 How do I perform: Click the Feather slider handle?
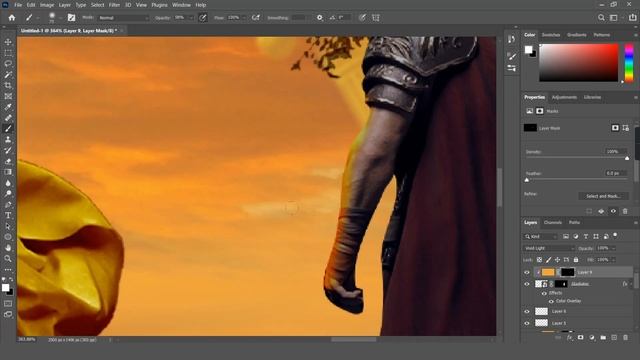527,180
